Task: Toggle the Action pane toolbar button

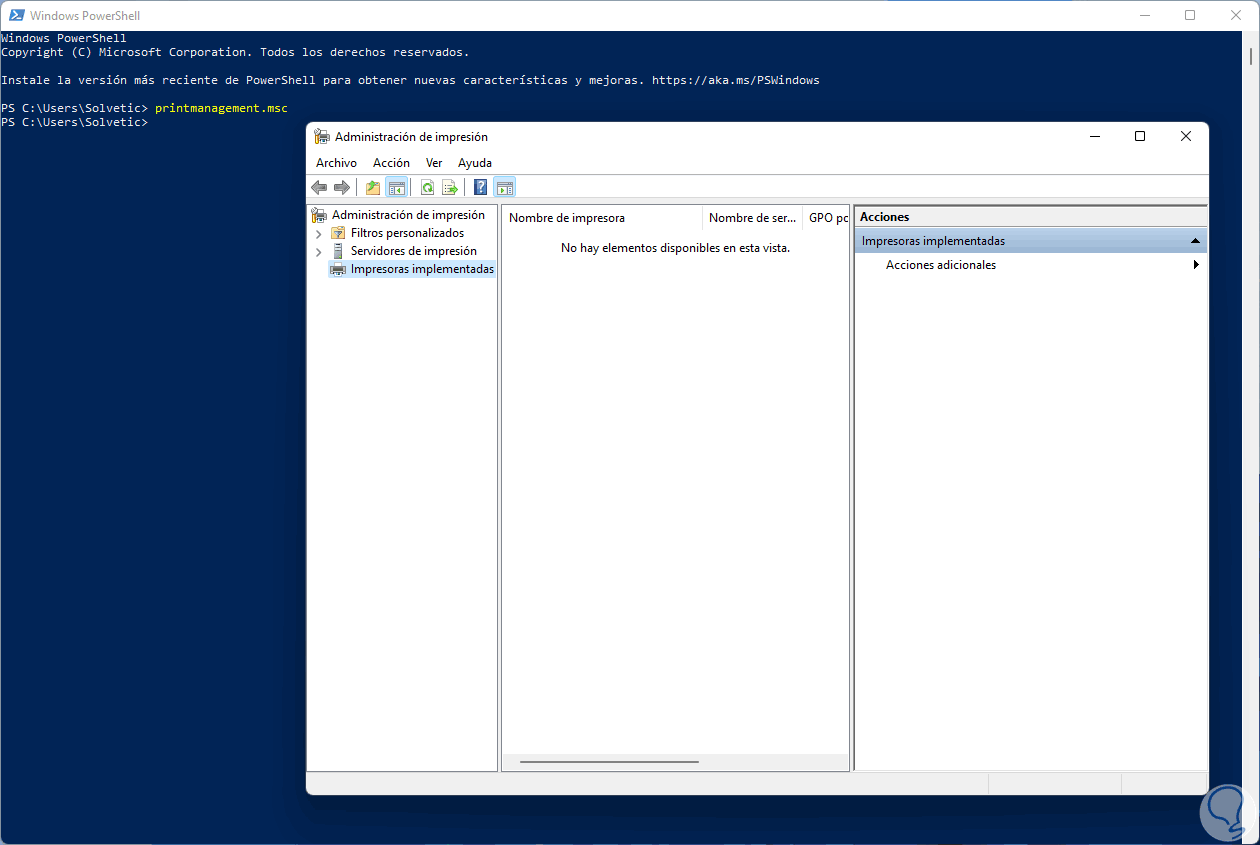Action: coord(505,187)
